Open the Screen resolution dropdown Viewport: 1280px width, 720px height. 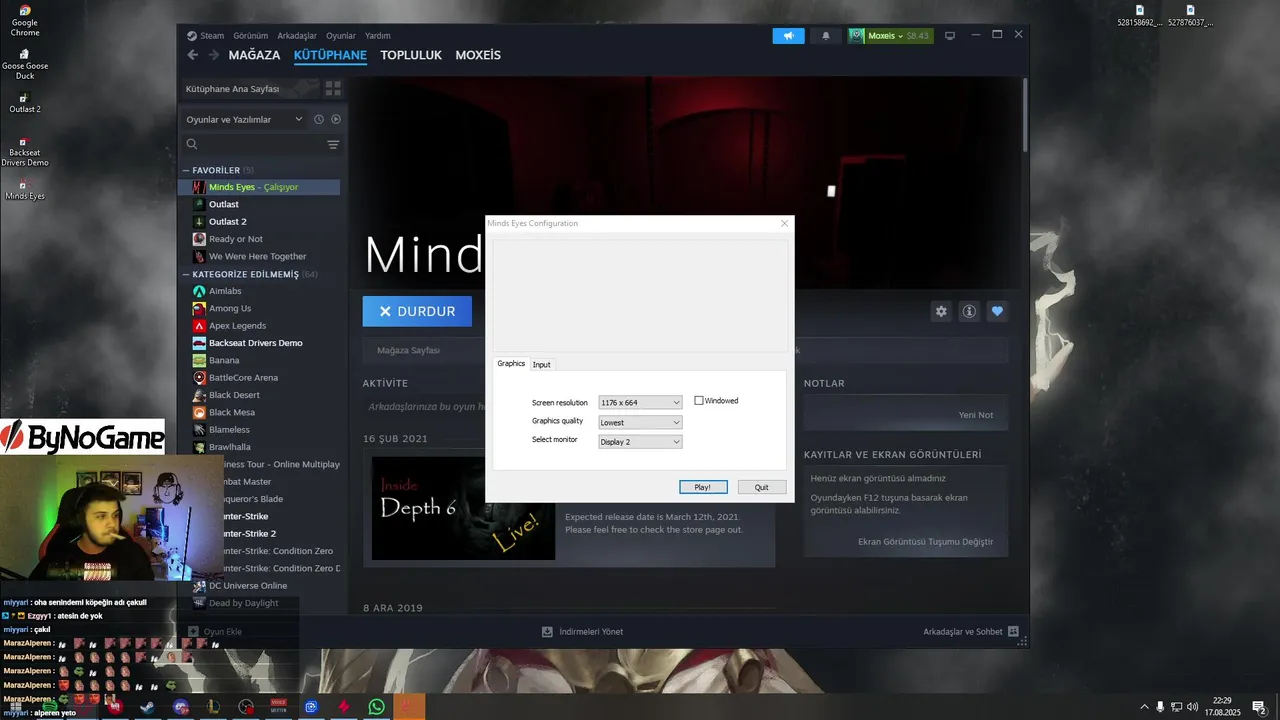(x=640, y=402)
